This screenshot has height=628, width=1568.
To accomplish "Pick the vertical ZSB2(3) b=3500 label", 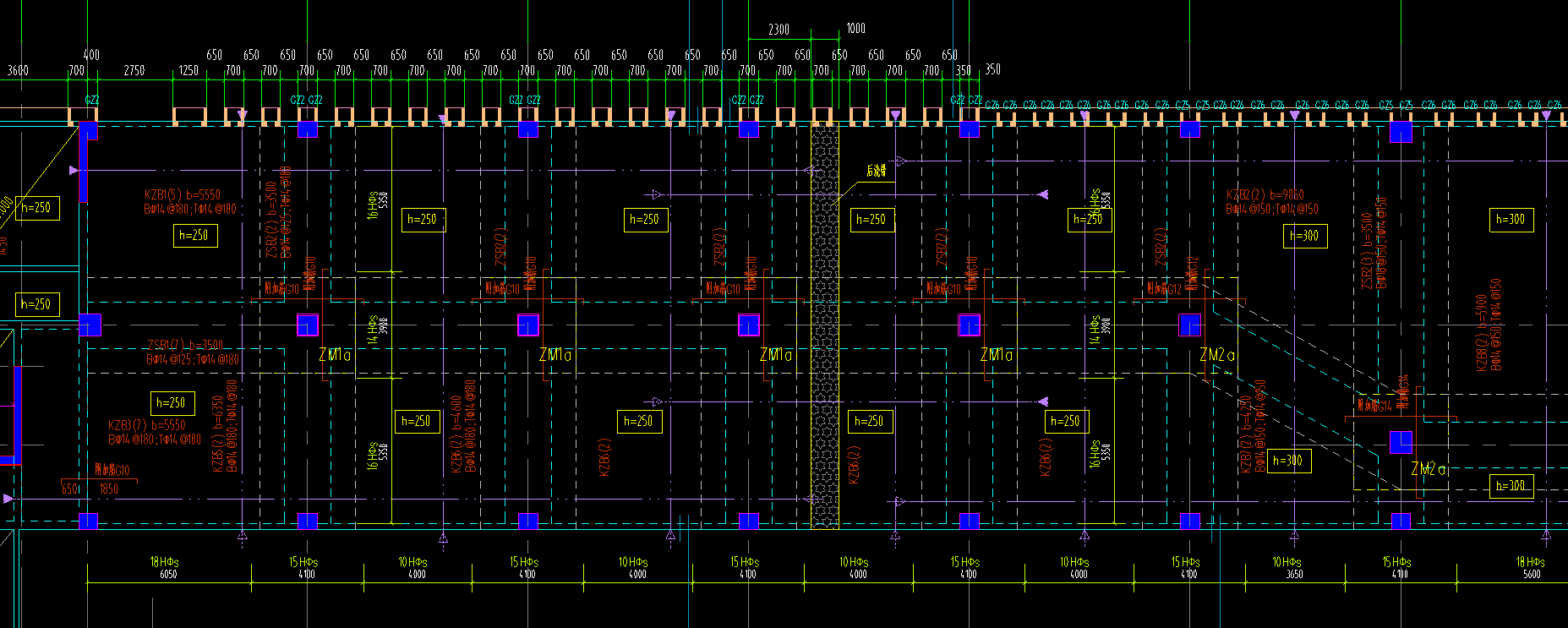I will pyautogui.click(x=1368, y=251).
